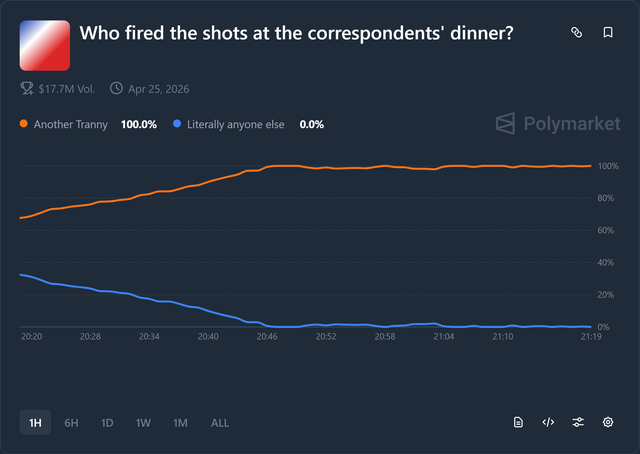Switch chart to 1D range
The image size is (640, 454).
point(107,422)
